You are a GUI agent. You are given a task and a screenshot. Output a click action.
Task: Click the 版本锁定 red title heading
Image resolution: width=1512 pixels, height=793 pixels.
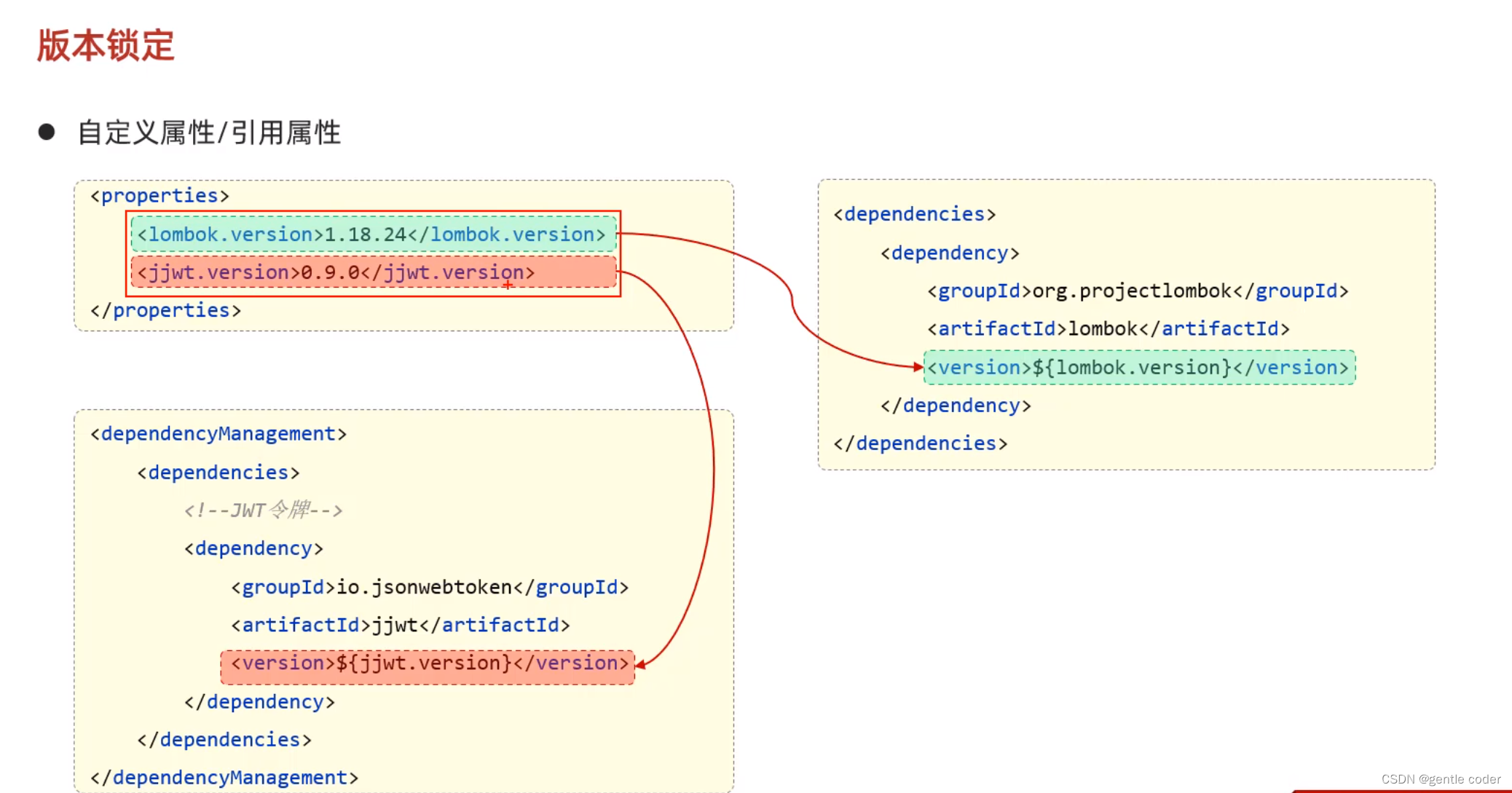tap(106, 45)
